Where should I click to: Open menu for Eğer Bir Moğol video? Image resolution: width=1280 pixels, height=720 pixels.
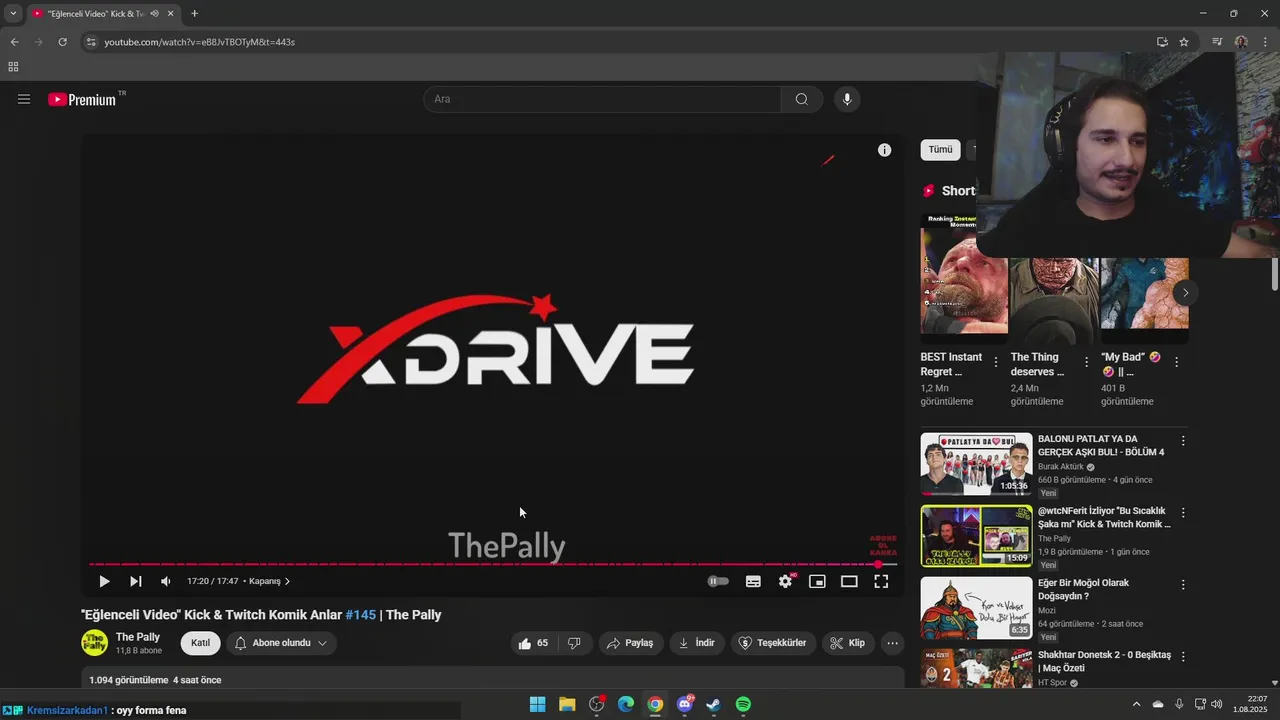click(1183, 585)
